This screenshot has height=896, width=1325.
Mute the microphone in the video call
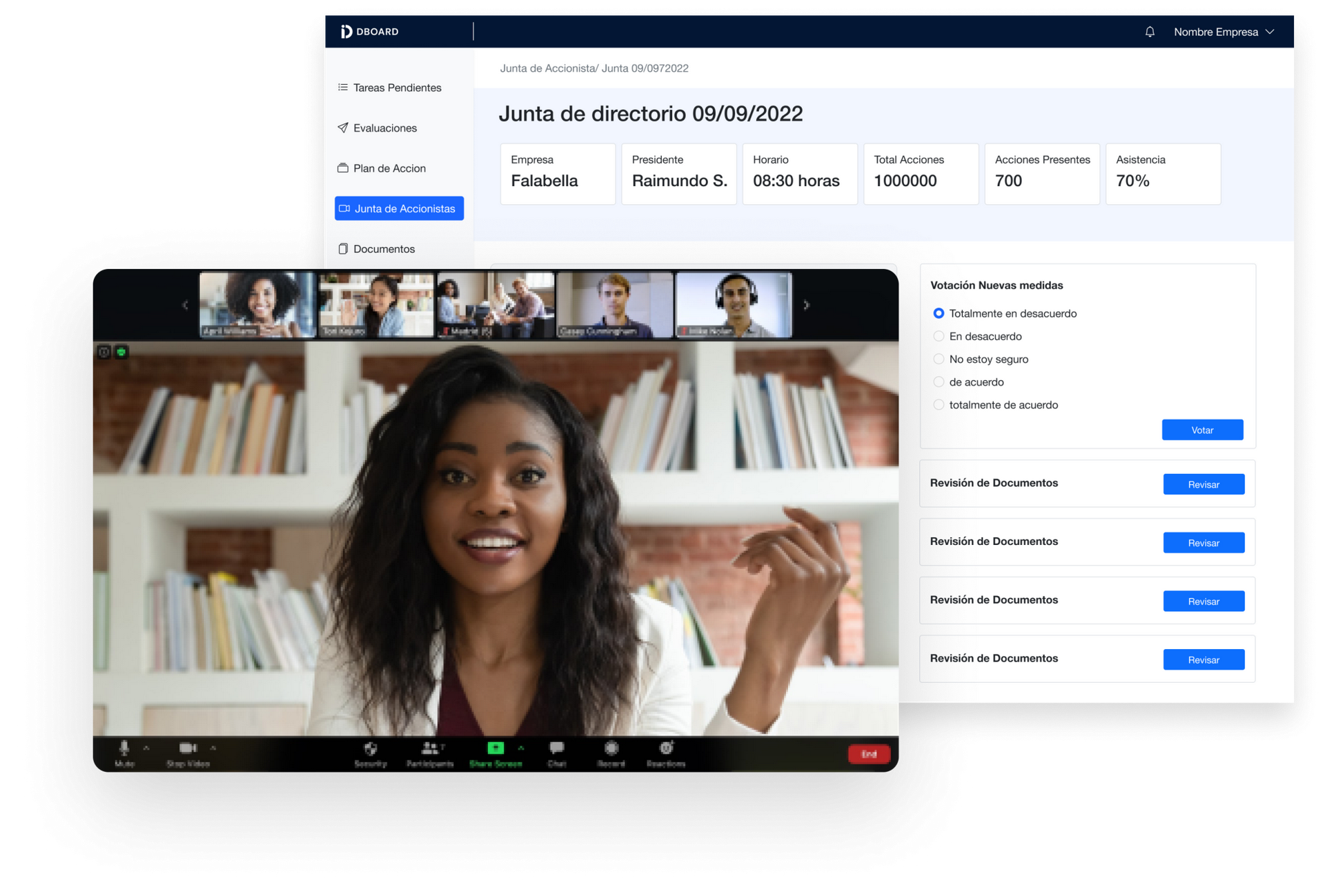tap(124, 749)
